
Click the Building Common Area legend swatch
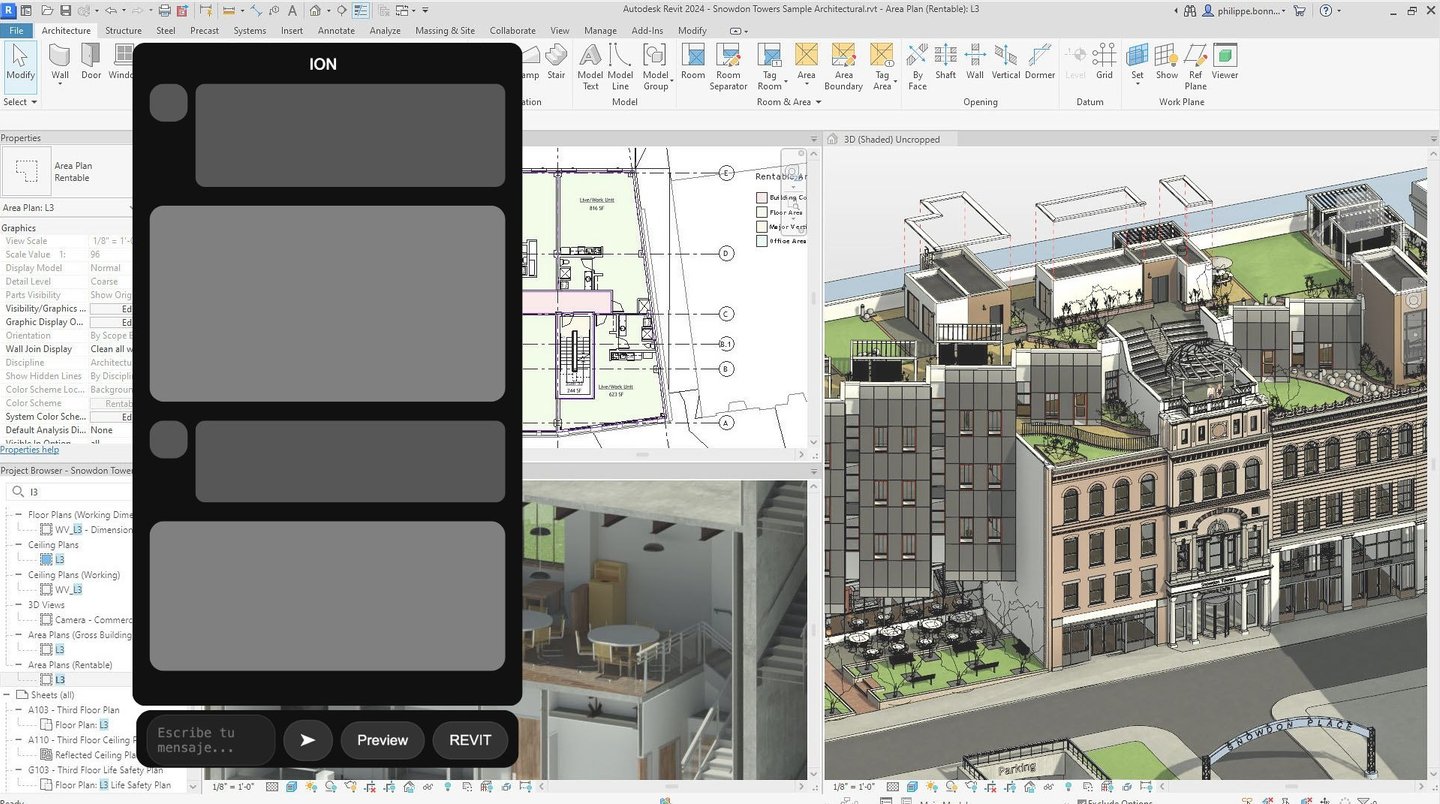click(x=762, y=198)
